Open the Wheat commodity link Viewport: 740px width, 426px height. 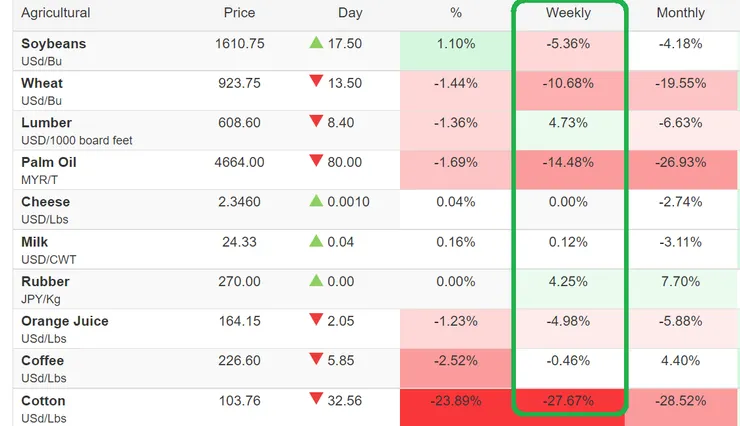click(42, 83)
